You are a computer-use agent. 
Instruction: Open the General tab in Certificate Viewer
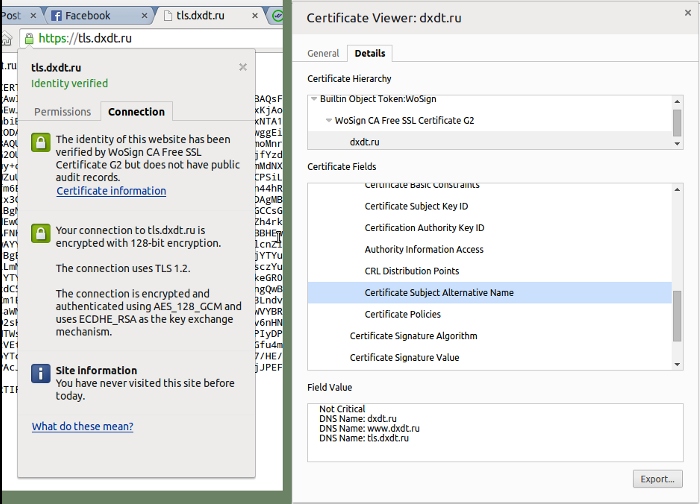click(x=323, y=54)
